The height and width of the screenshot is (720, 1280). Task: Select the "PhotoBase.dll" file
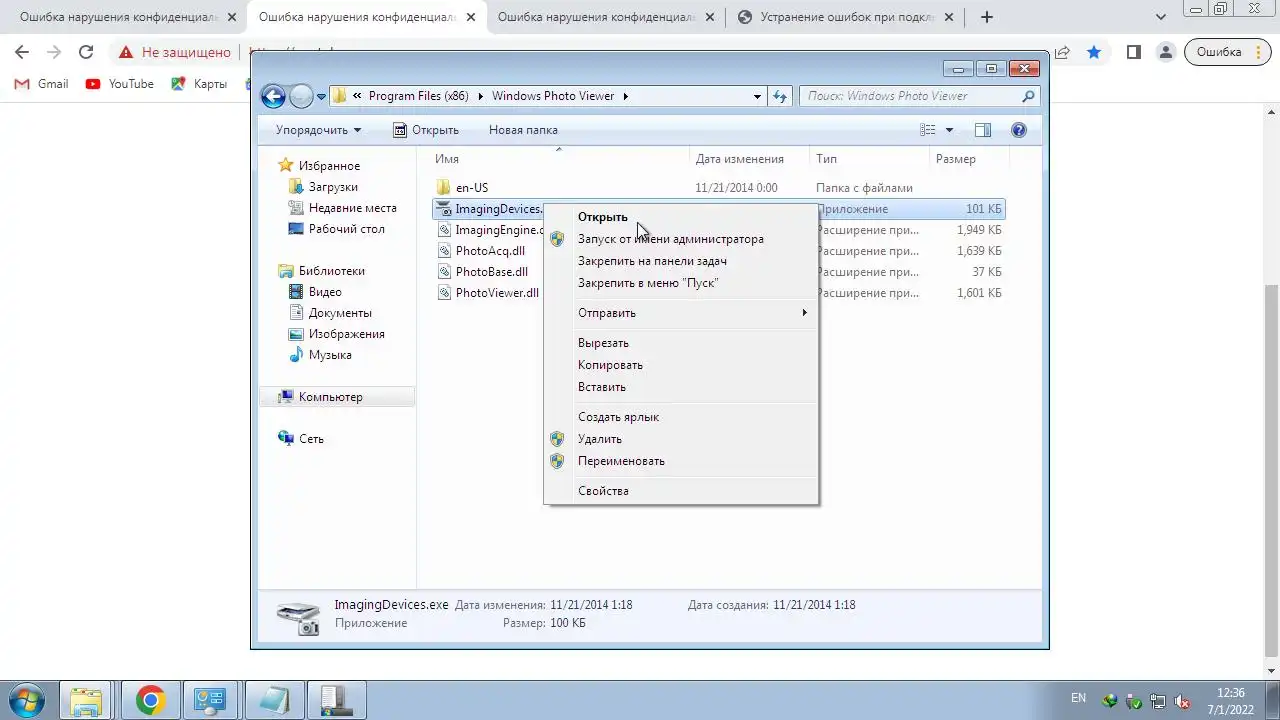(491, 272)
